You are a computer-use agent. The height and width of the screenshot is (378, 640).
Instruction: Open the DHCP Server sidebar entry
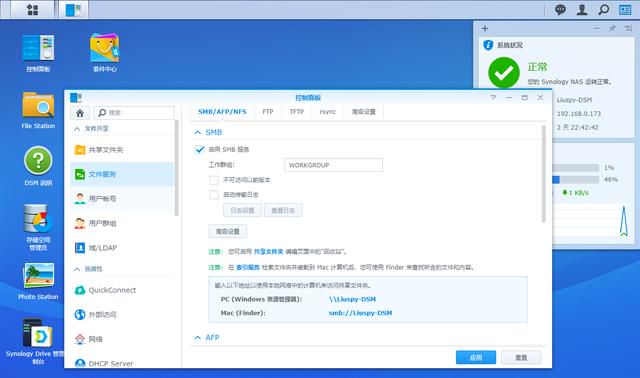click(122, 362)
